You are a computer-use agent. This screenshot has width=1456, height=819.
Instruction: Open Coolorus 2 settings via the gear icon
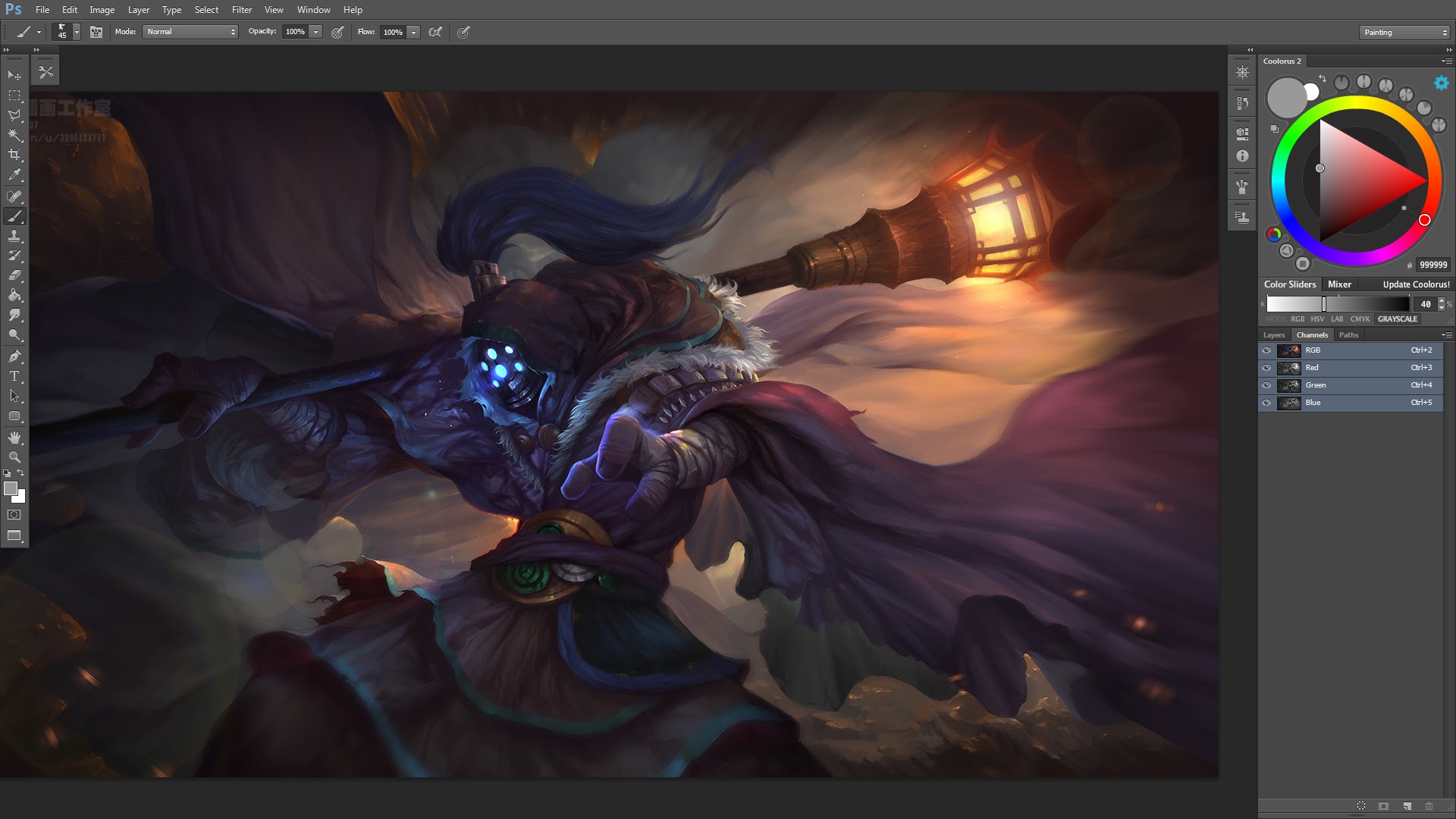pos(1440,83)
